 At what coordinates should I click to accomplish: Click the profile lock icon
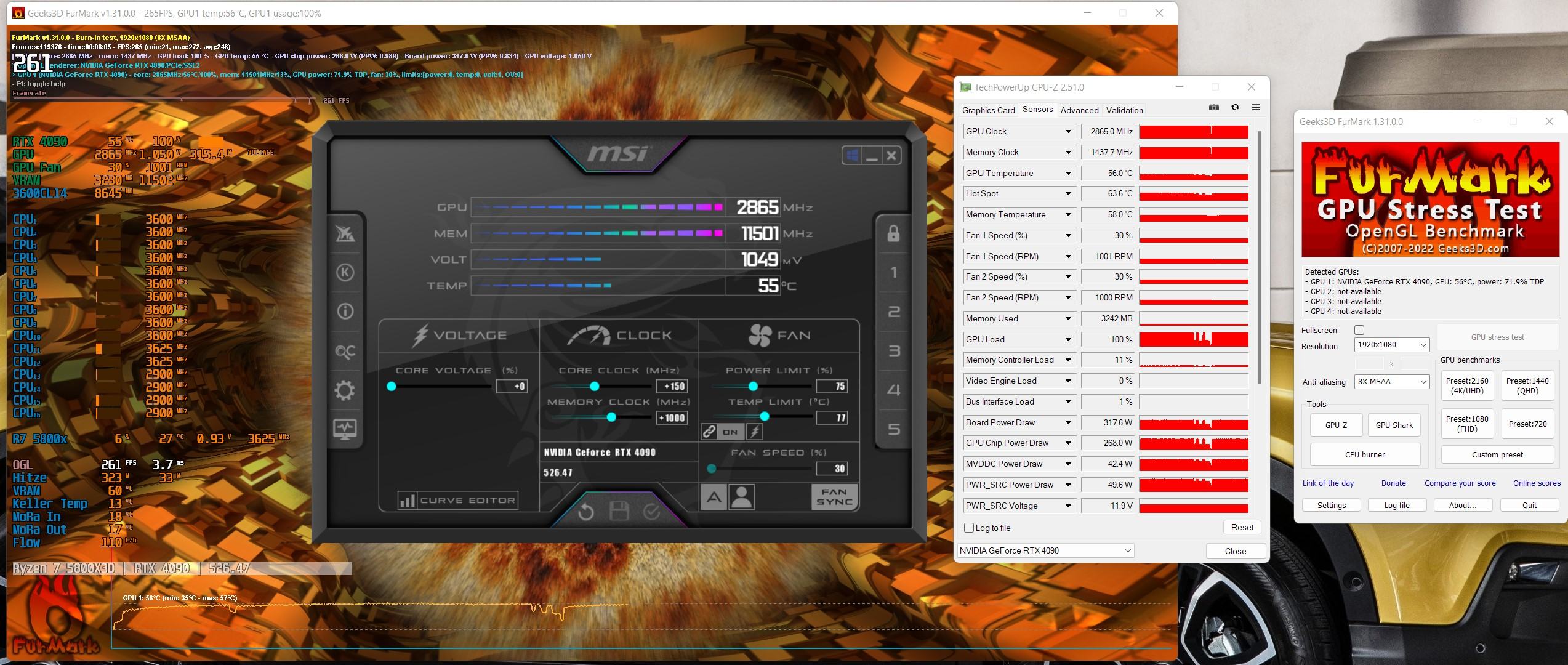tap(893, 233)
